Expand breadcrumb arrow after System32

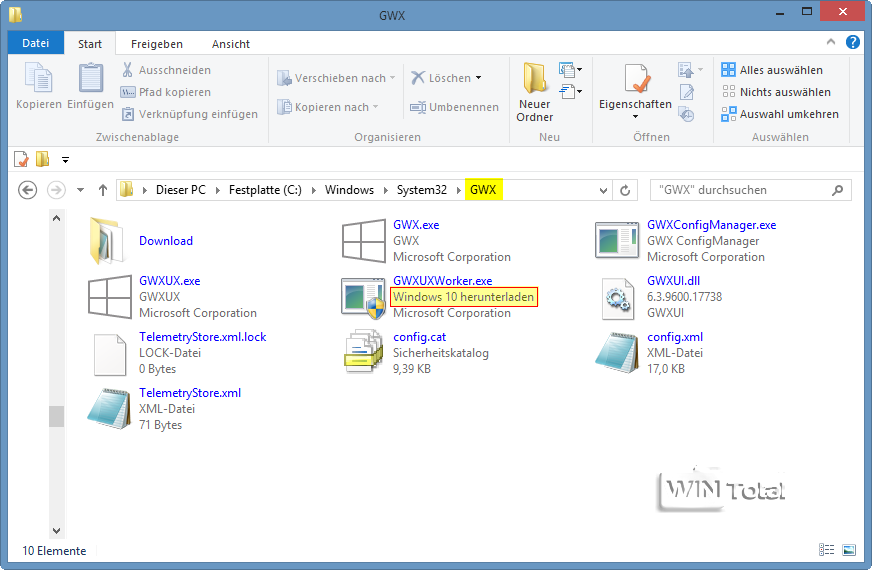(459, 190)
